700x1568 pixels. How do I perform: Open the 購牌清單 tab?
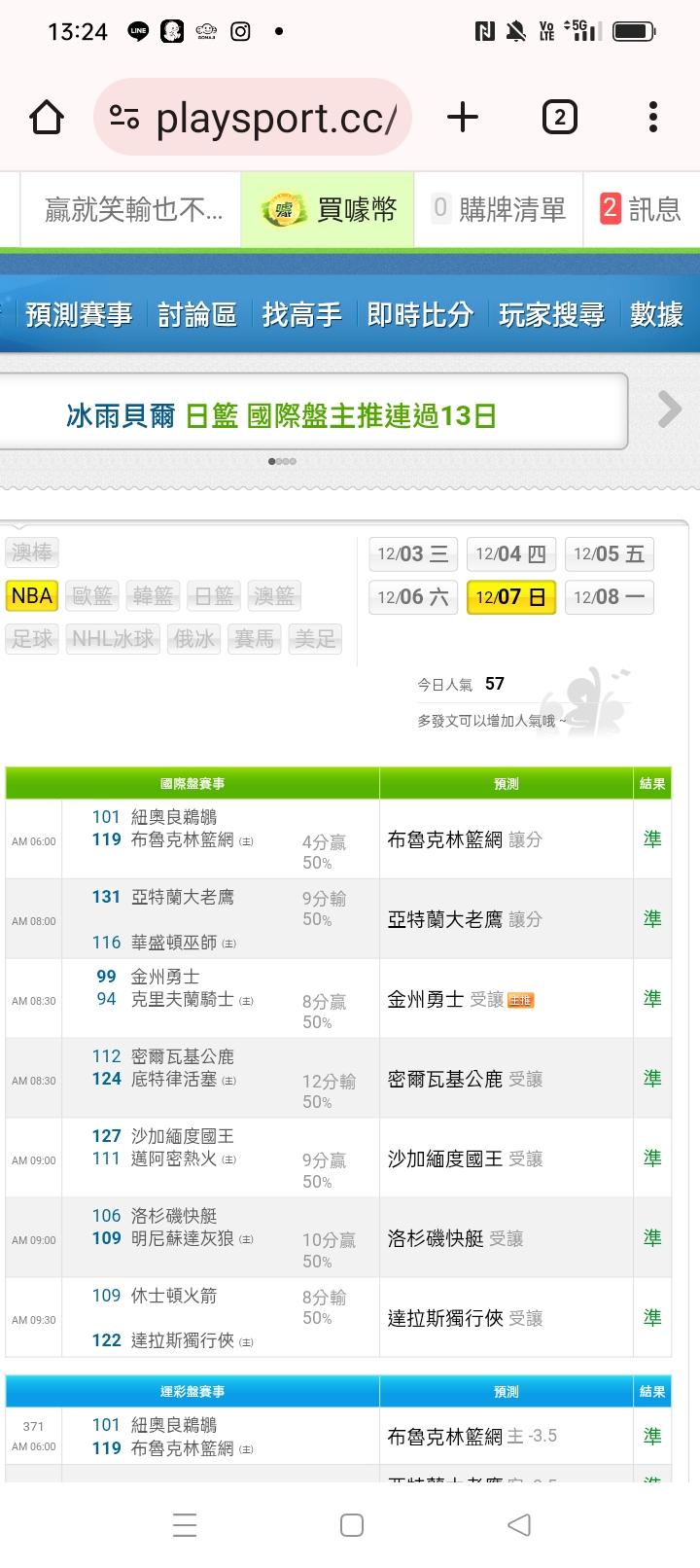499,209
